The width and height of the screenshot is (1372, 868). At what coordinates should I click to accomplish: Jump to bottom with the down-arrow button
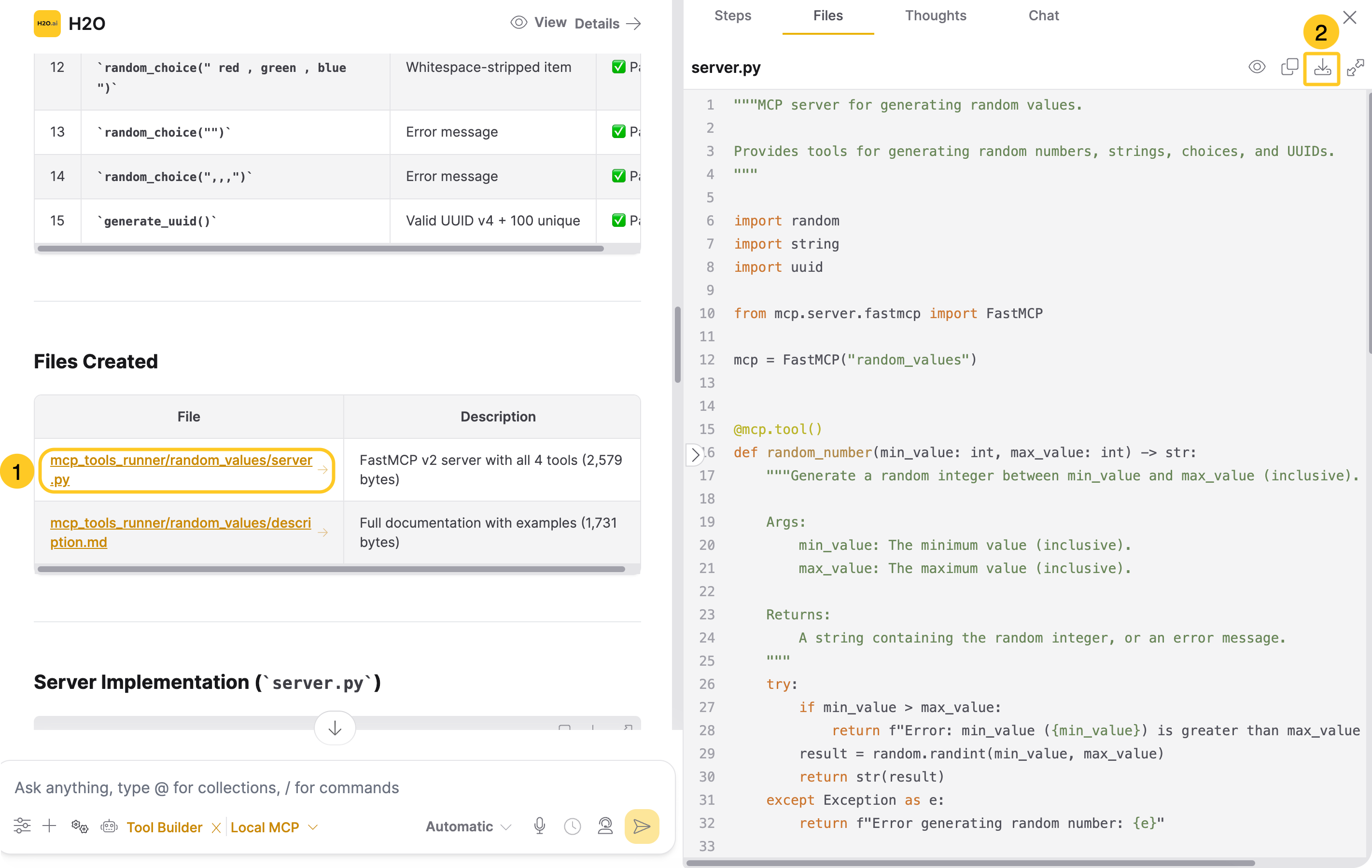click(x=335, y=728)
